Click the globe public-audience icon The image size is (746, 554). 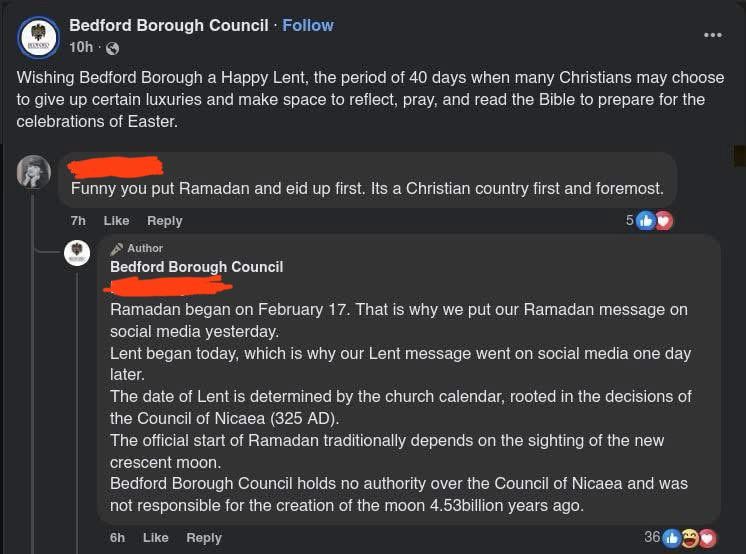pyautogui.click(x=112, y=48)
